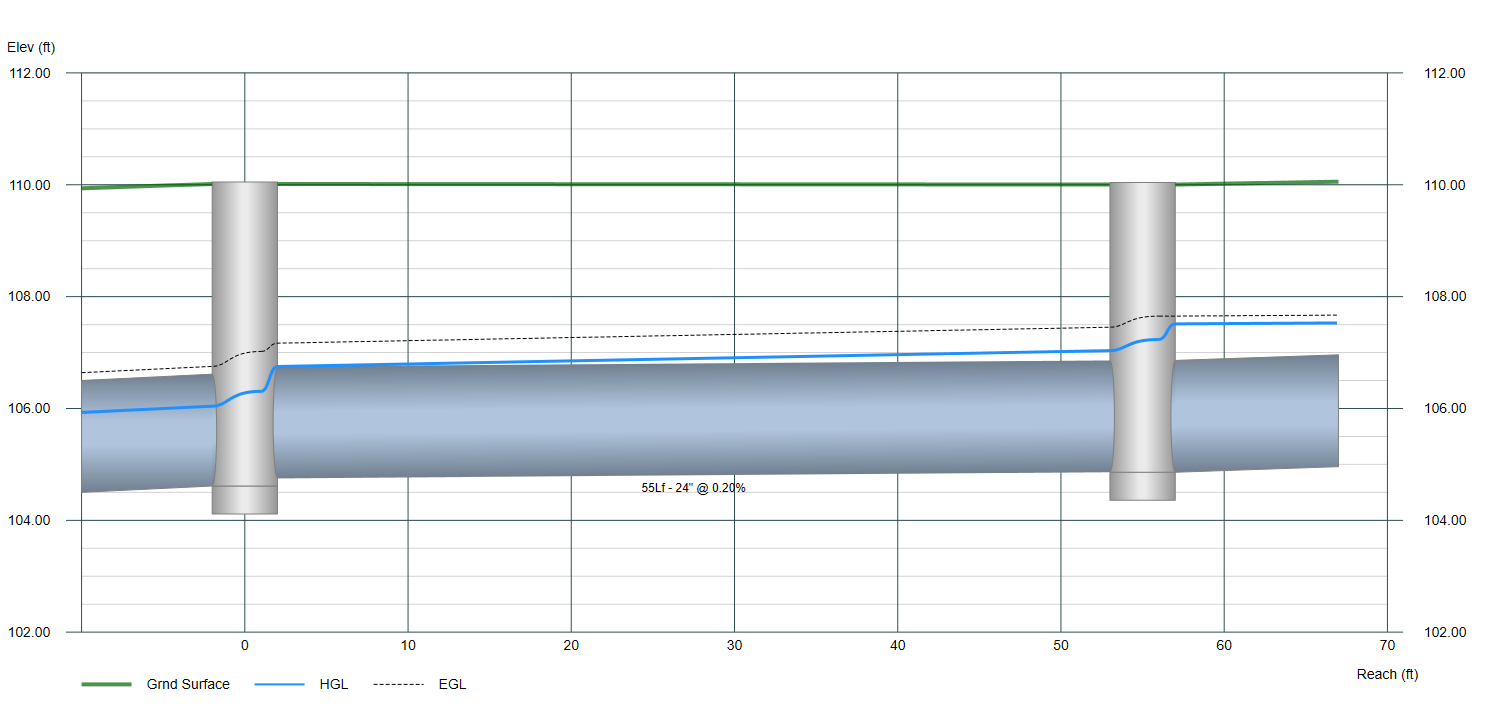Viewport: 1486px width, 706px height.
Task: Click the left axis value 108.00
Action: (30, 297)
